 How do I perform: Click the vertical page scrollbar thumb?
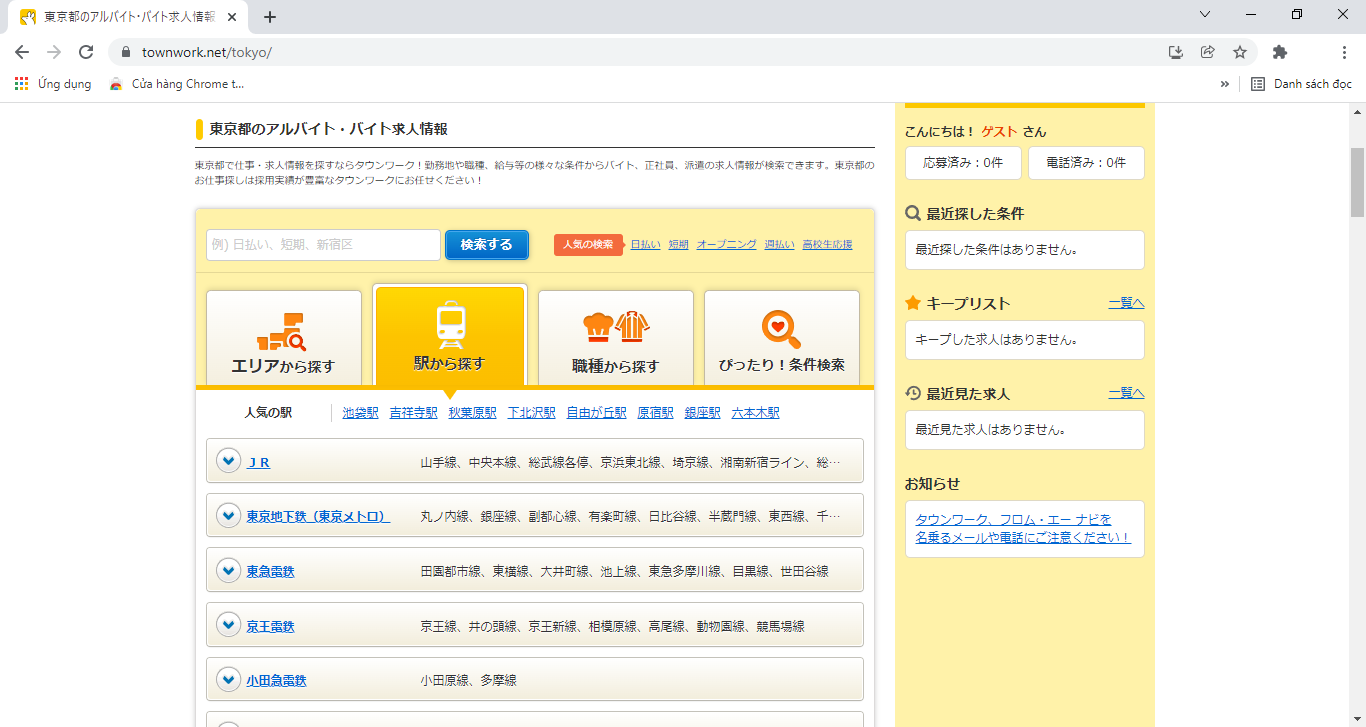[x=1357, y=182]
